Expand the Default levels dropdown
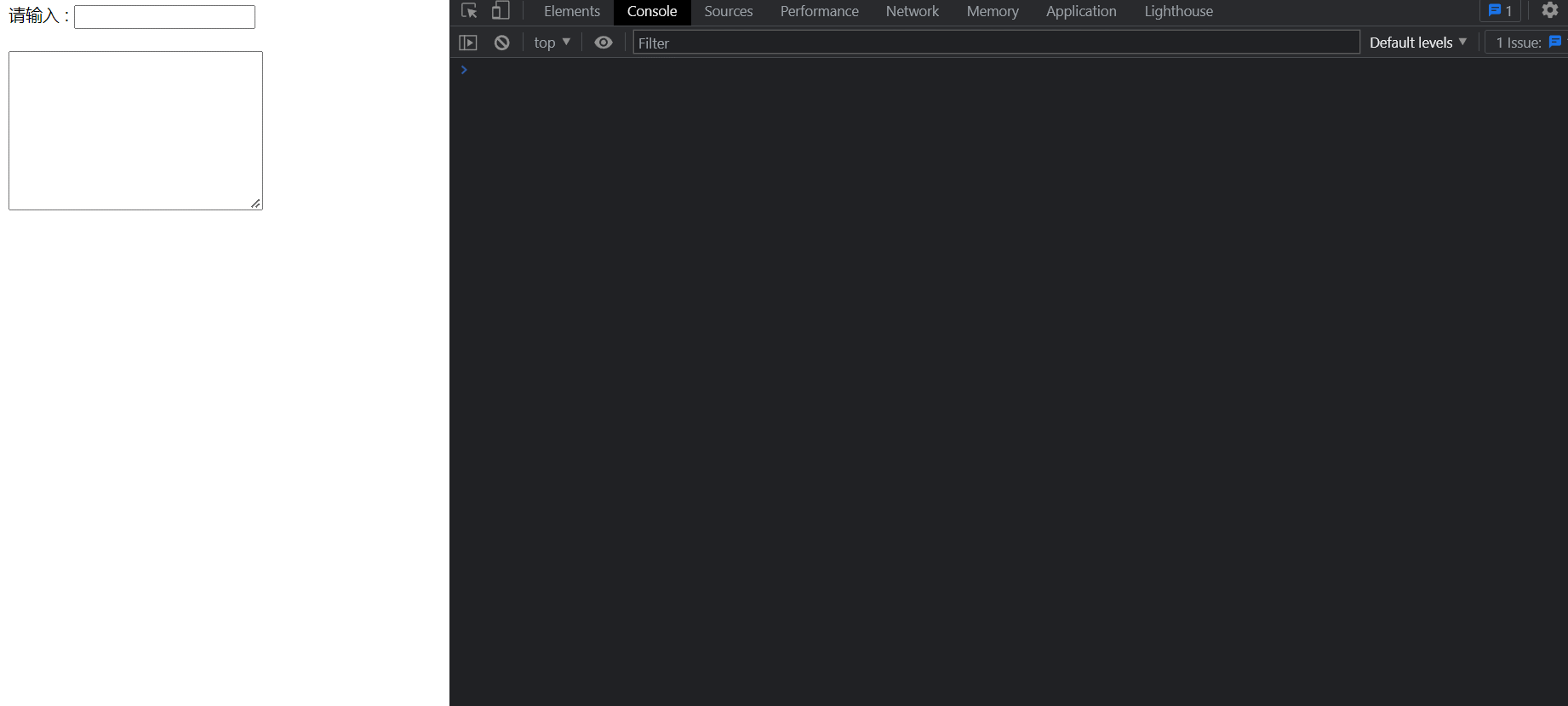The image size is (1568, 706). click(x=1417, y=43)
